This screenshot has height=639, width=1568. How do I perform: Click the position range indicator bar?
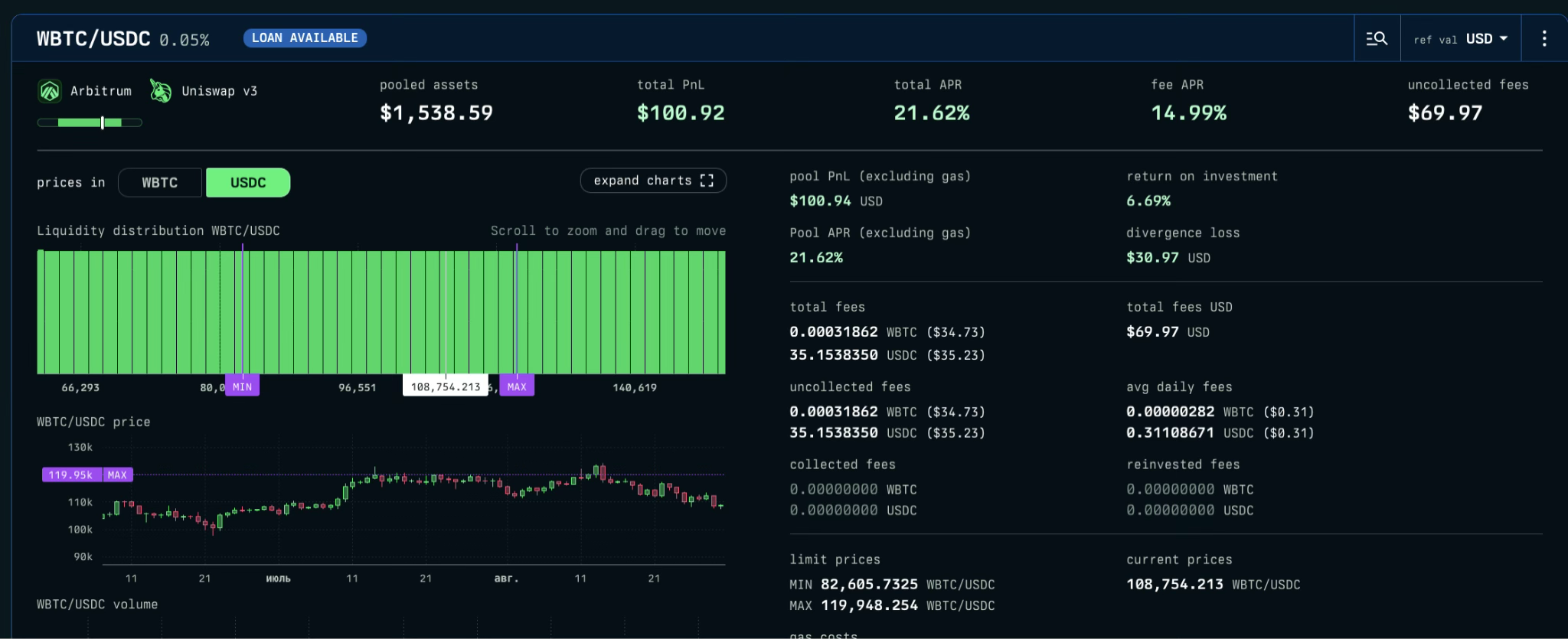click(90, 122)
